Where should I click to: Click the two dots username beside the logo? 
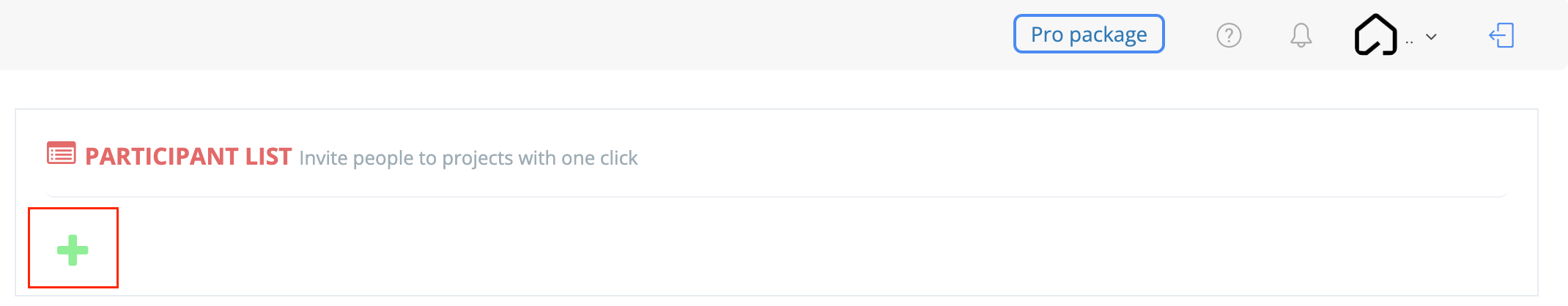tap(1409, 42)
